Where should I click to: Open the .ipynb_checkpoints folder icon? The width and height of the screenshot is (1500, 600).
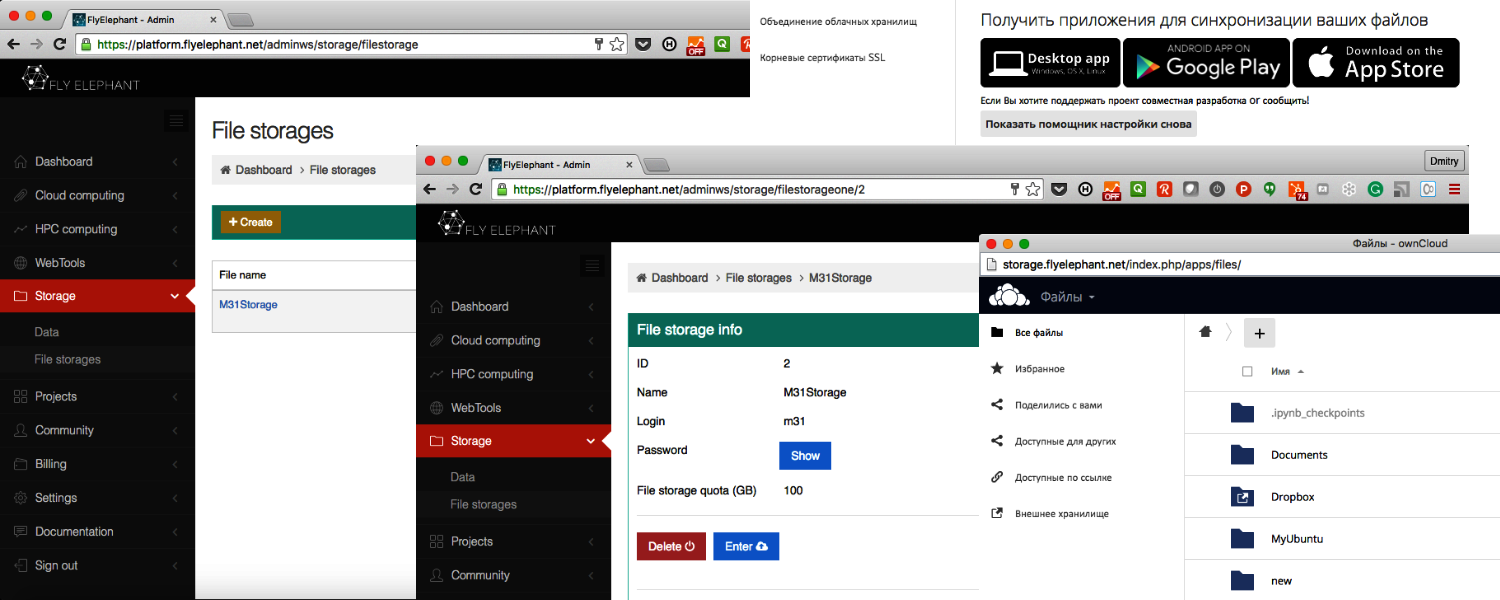(x=1242, y=413)
